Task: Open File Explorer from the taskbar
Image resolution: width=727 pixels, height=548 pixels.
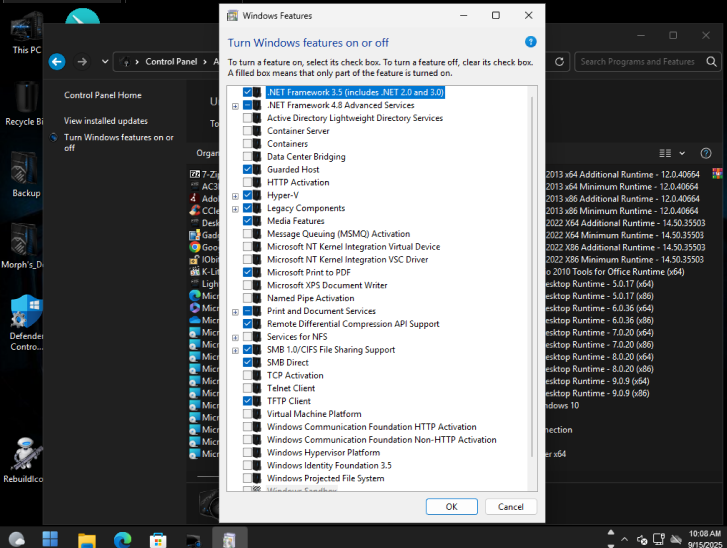Action: [x=87, y=540]
